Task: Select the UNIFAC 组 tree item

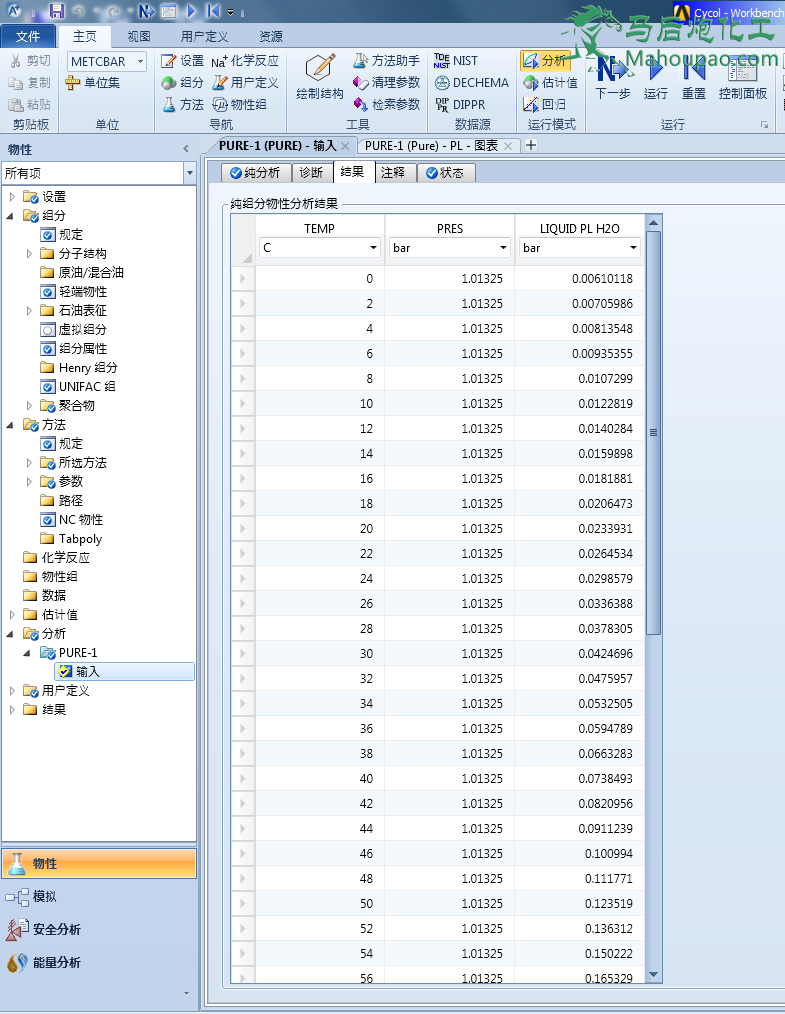Action: [x=78, y=387]
